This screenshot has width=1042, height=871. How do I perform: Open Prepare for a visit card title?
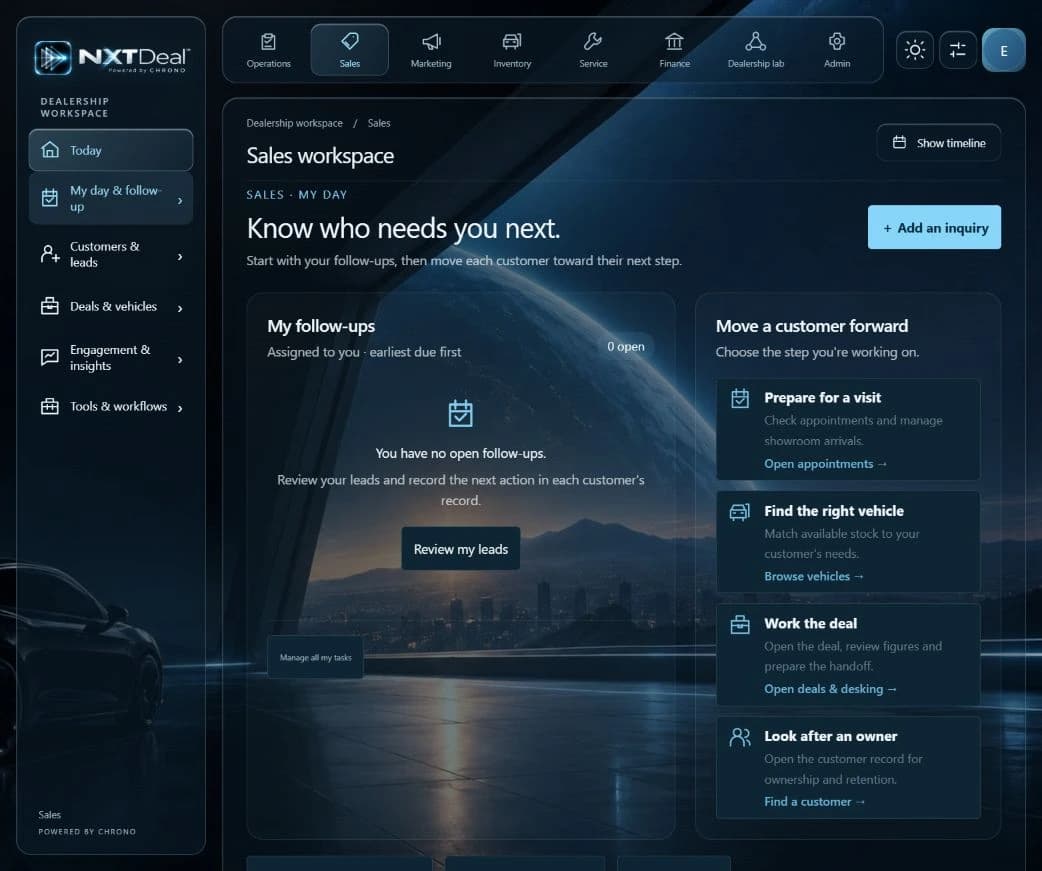(822, 397)
